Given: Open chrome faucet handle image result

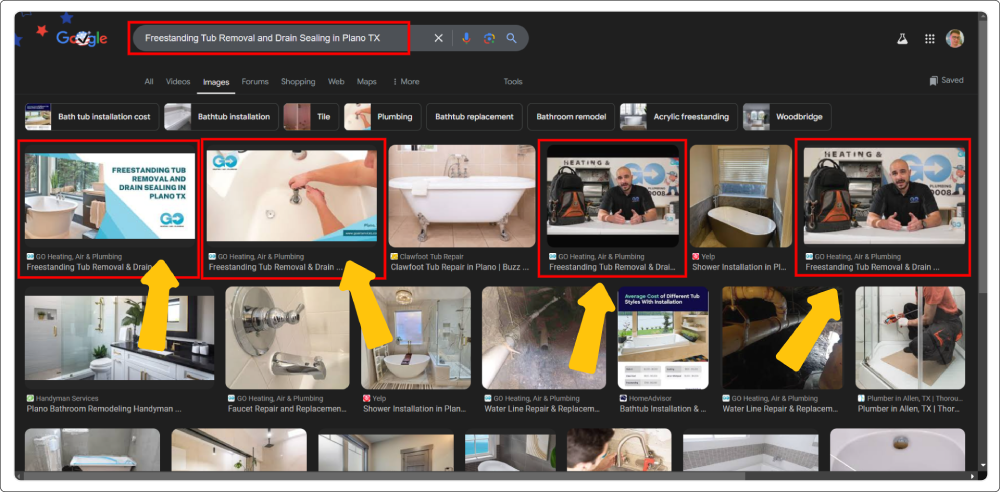Looking at the screenshot, I should pos(287,338).
